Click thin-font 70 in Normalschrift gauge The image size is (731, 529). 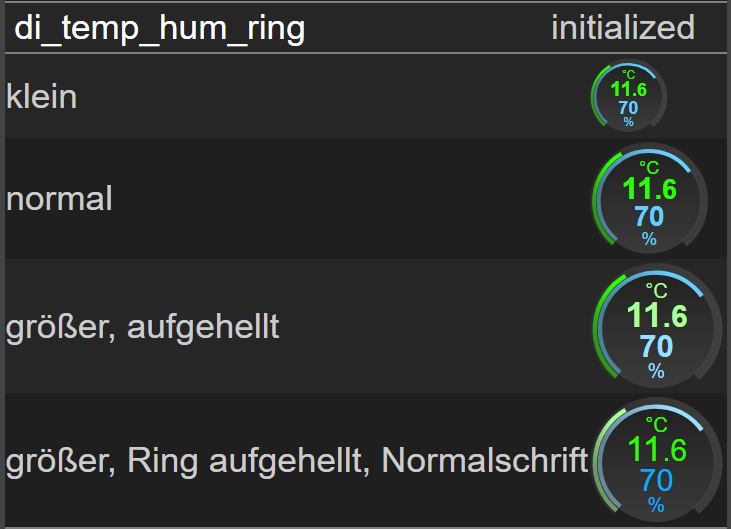(x=656, y=481)
